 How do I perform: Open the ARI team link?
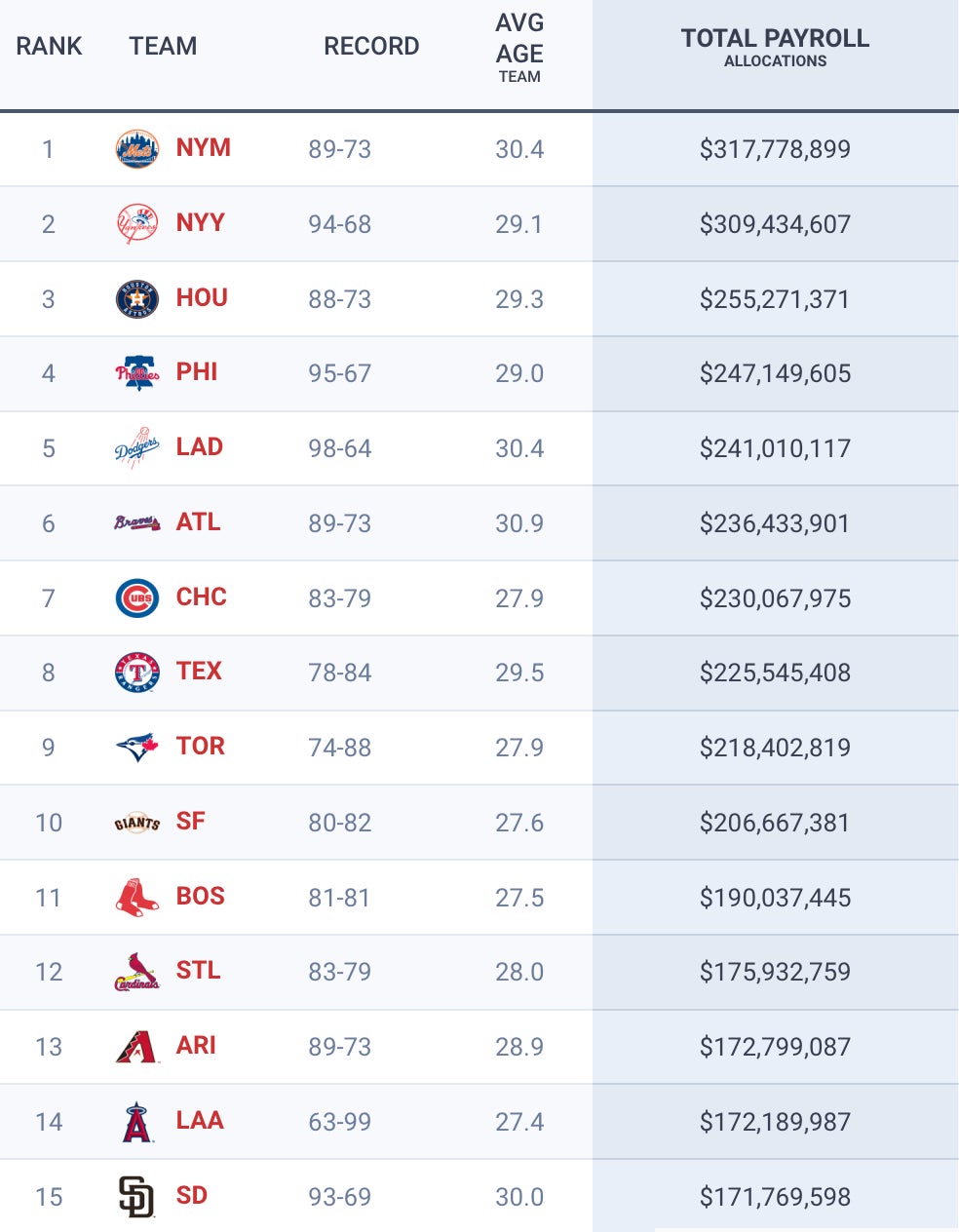(196, 1046)
